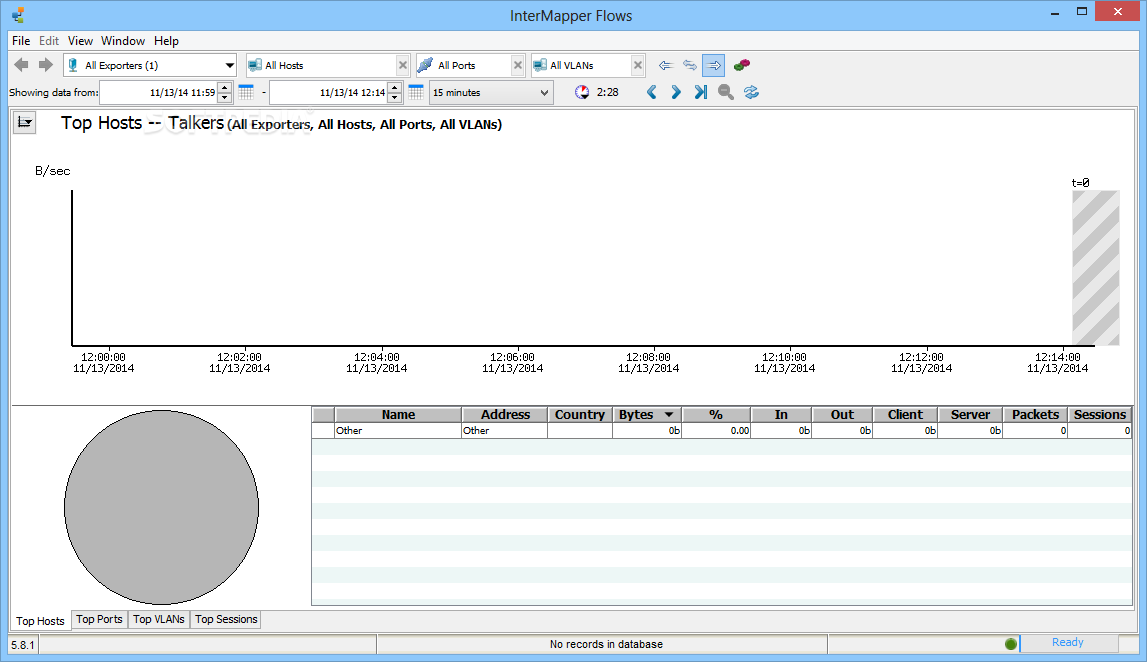Click the red and green discs icon

click(x=742, y=65)
